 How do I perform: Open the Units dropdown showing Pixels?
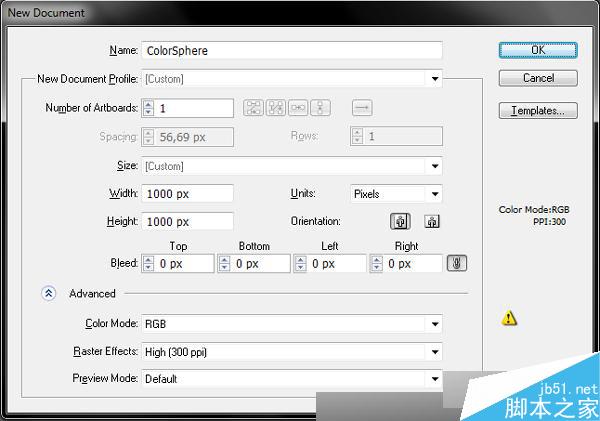(x=396, y=194)
